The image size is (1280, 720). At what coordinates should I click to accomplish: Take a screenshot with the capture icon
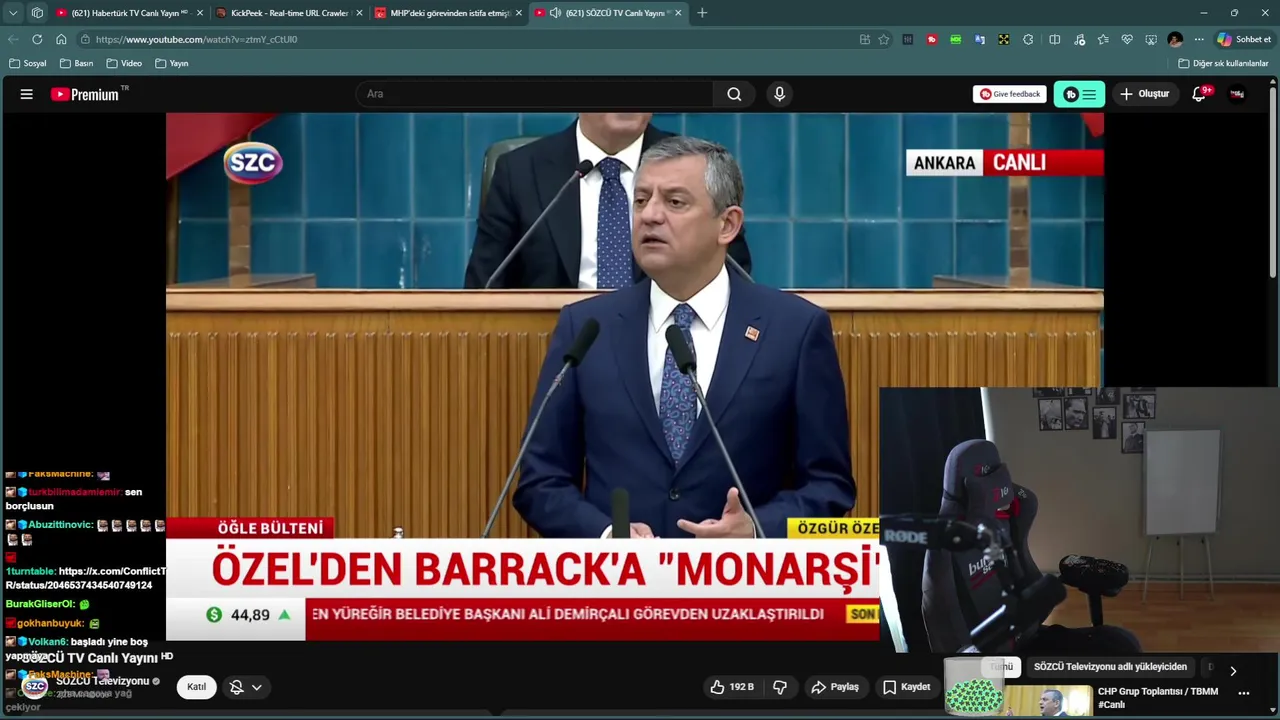(x=1151, y=39)
